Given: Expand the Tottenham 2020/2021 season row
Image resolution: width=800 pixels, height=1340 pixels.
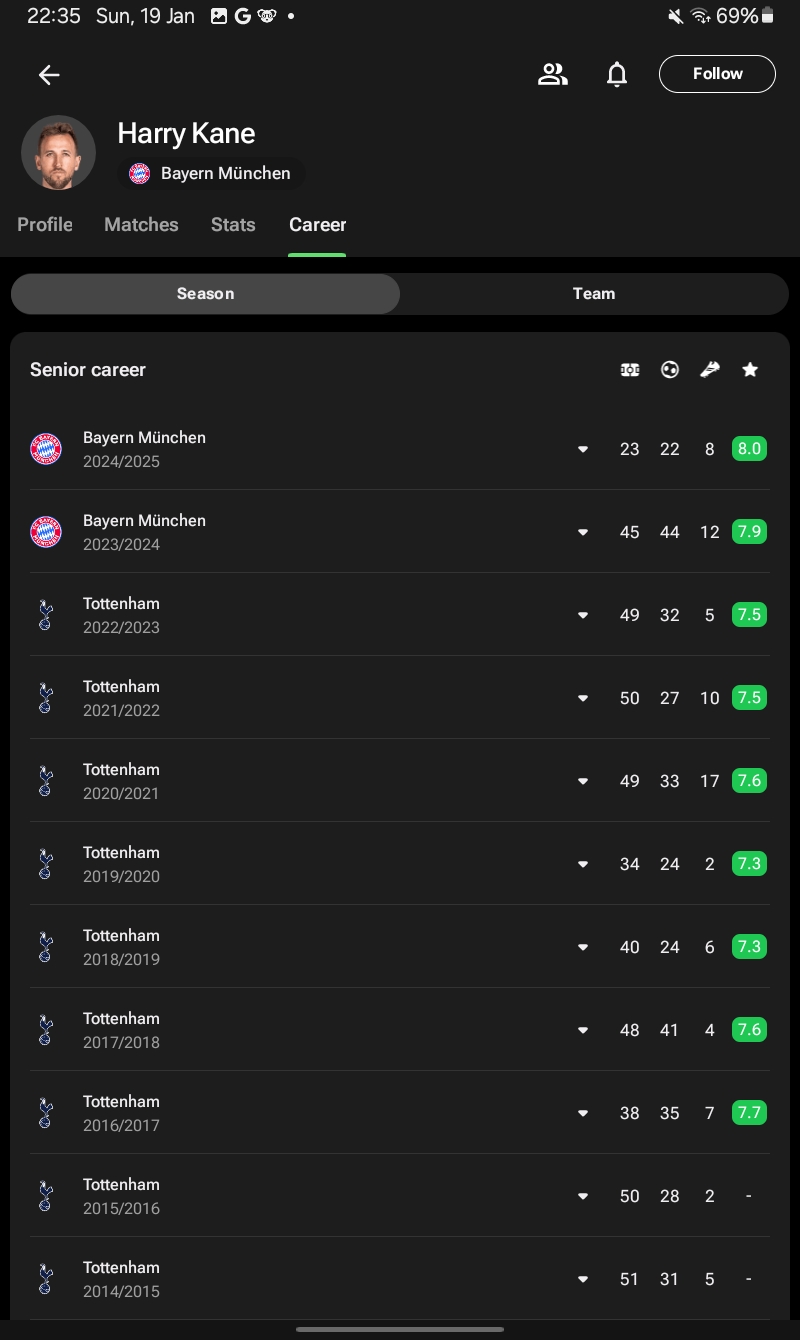Looking at the screenshot, I should [x=583, y=781].
